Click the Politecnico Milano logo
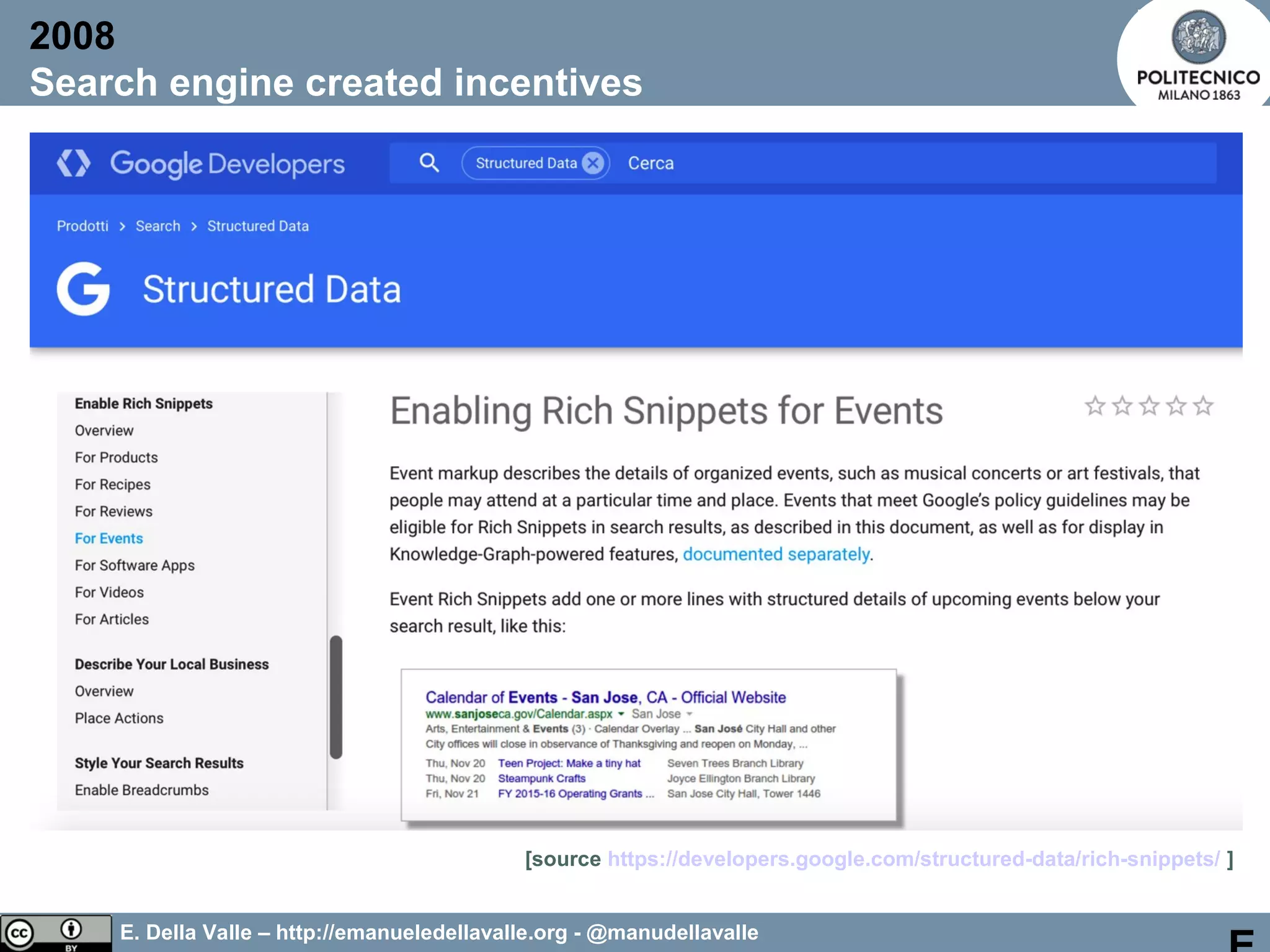Image resolution: width=1270 pixels, height=952 pixels. point(1198,55)
